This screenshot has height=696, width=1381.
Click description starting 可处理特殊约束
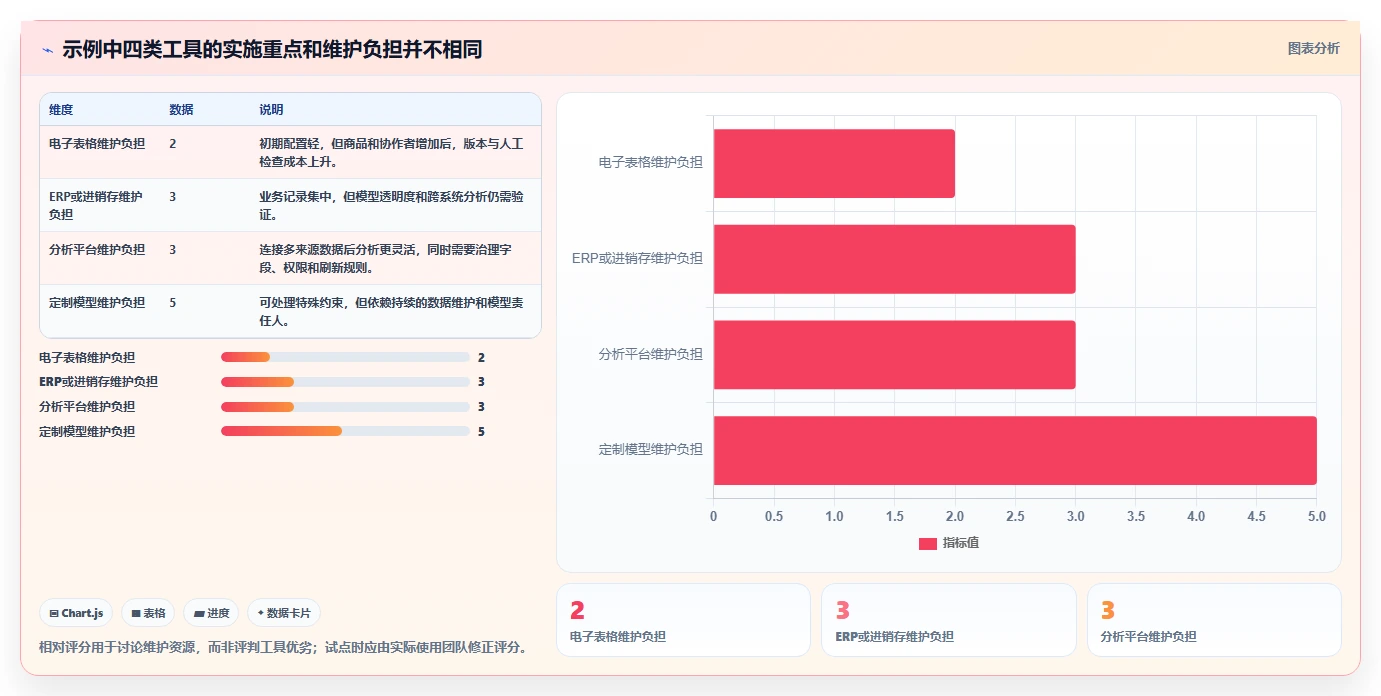(391, 311)
